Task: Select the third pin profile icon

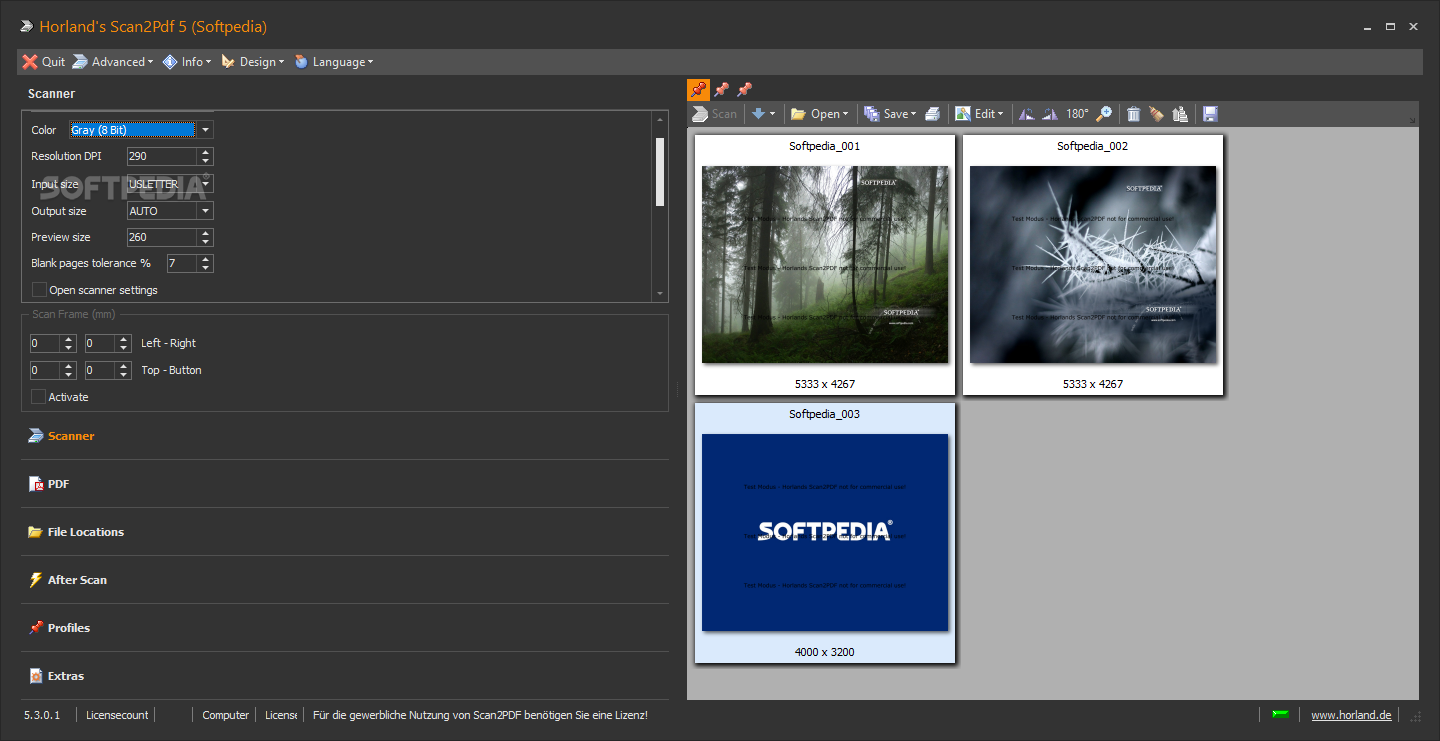Action: click(x=744, y=90)
